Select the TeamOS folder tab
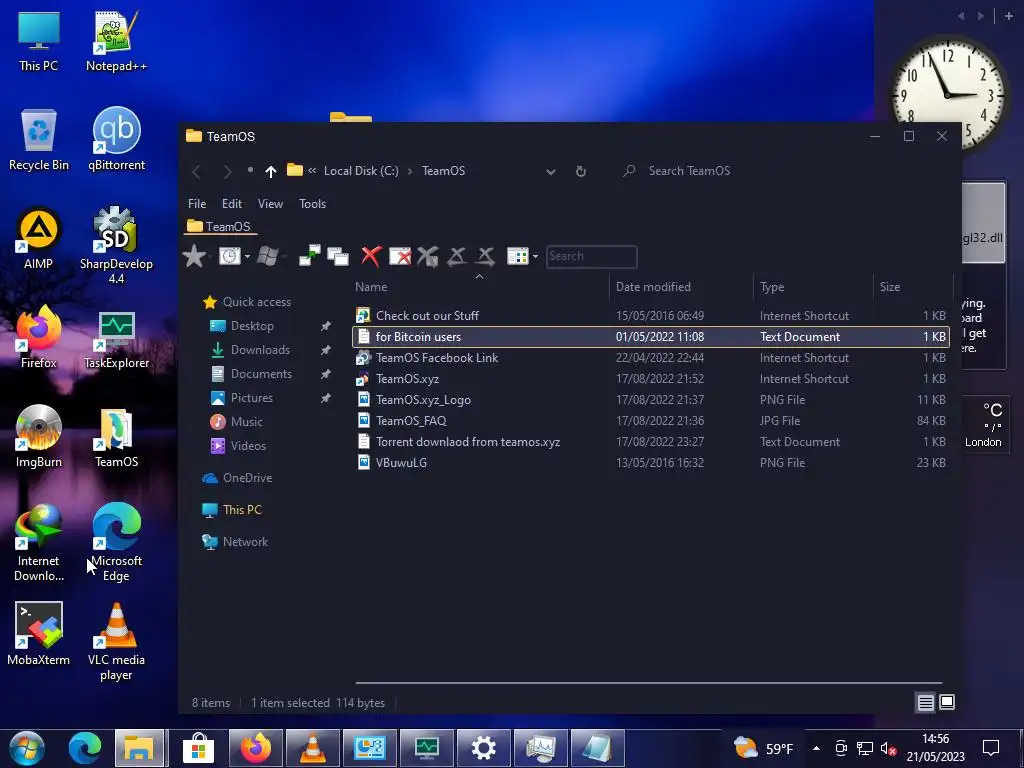Screen dimensions: 1024x768 221,227
